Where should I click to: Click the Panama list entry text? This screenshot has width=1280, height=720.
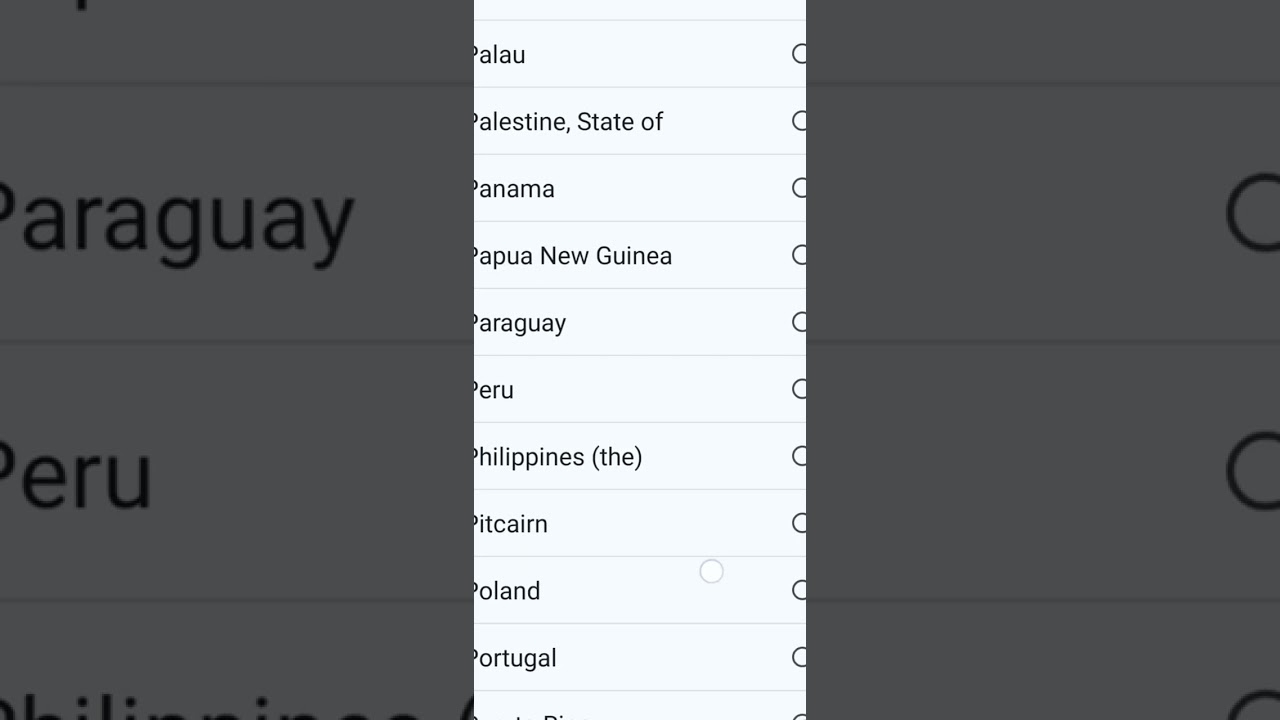click(514, 189)
